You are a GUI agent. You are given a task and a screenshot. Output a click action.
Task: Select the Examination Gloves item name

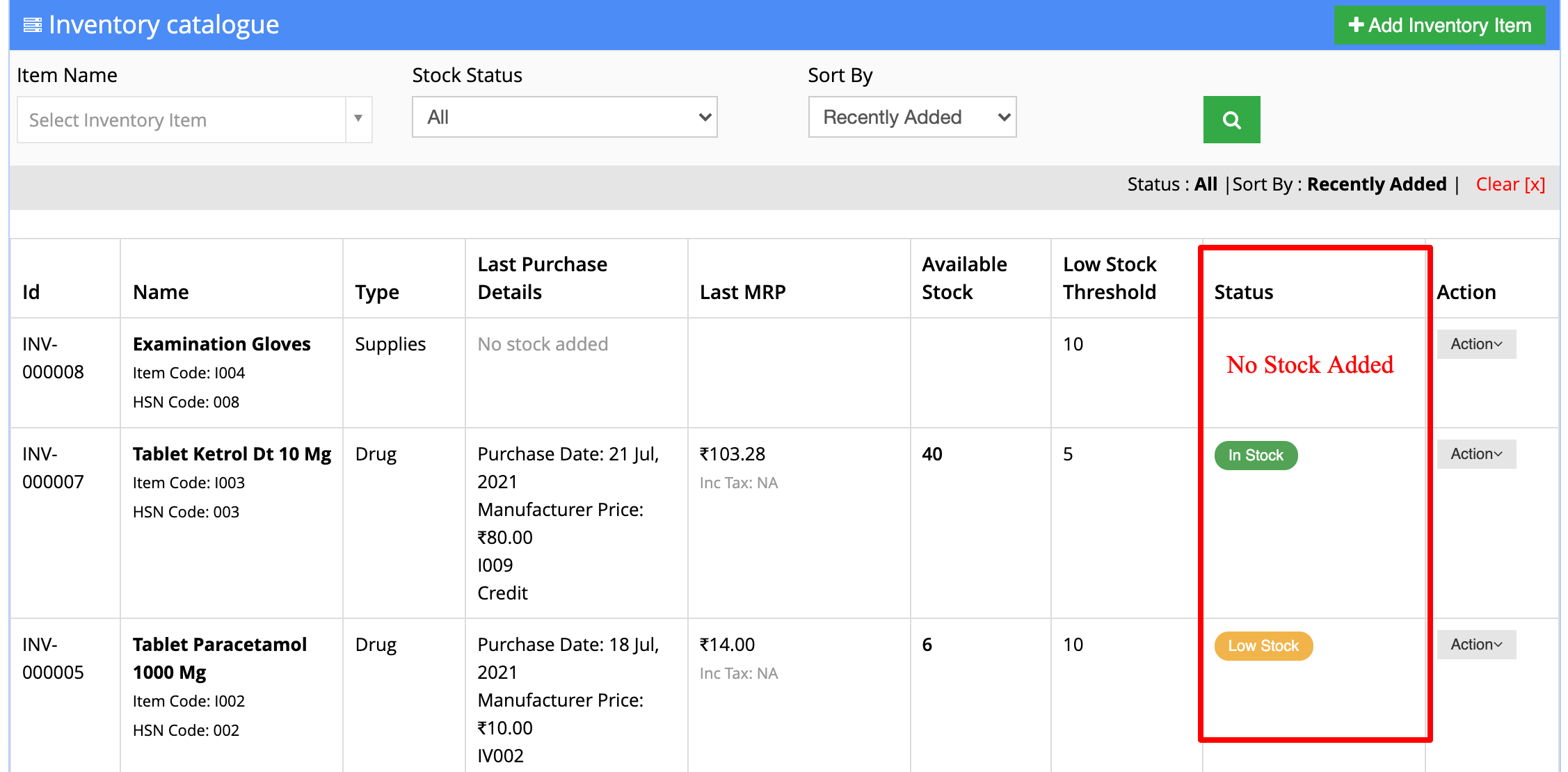coord(222,344)
